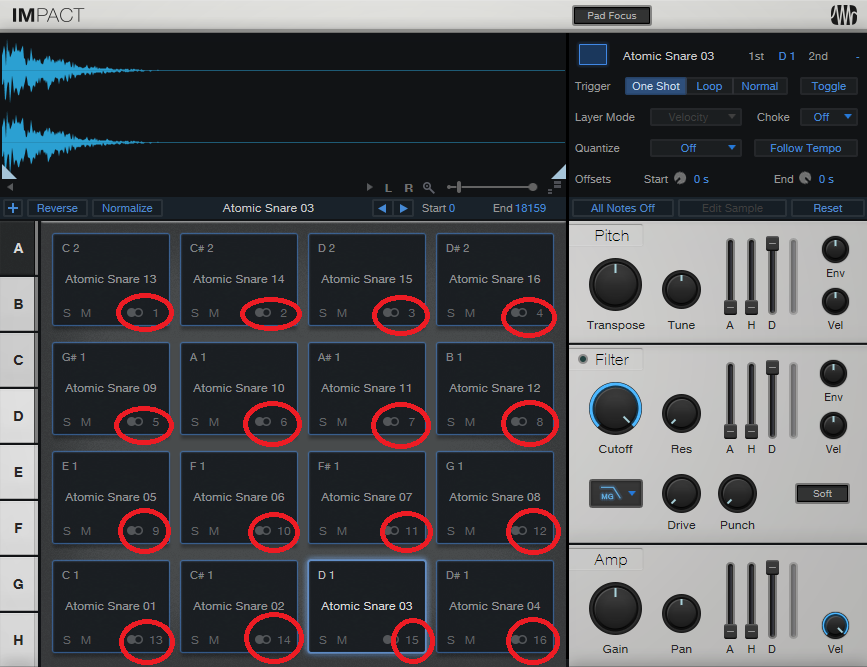The height and width of the screenshot is (667, 867).
Task: Click the All Notes Off button
Action: (x=622, y=208)
